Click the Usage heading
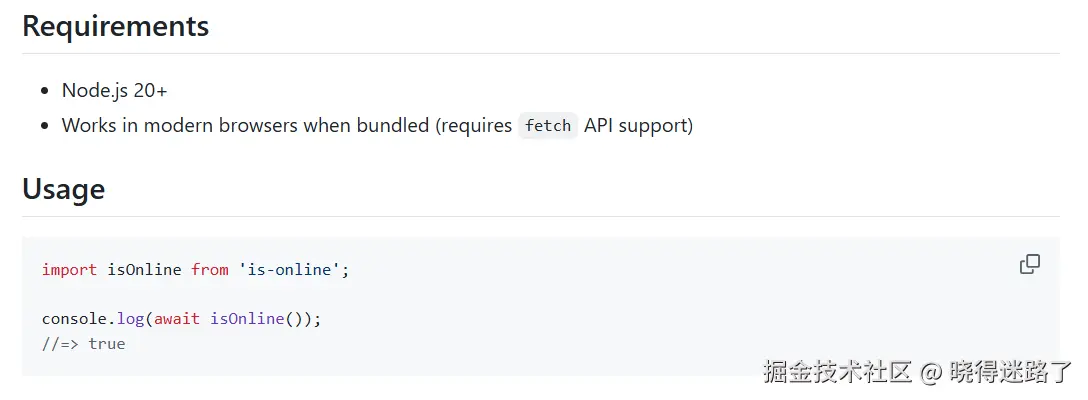 click(63, 189)
